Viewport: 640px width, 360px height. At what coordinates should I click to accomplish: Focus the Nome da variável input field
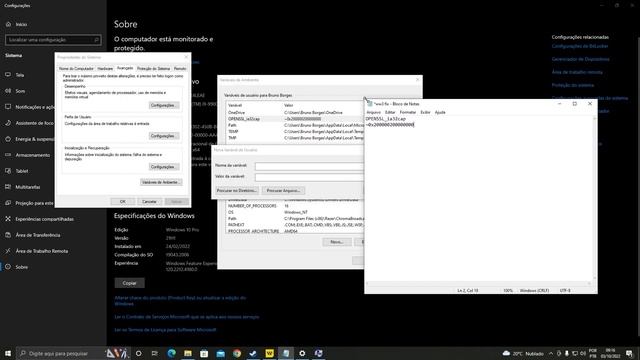(x=309, y=166)
